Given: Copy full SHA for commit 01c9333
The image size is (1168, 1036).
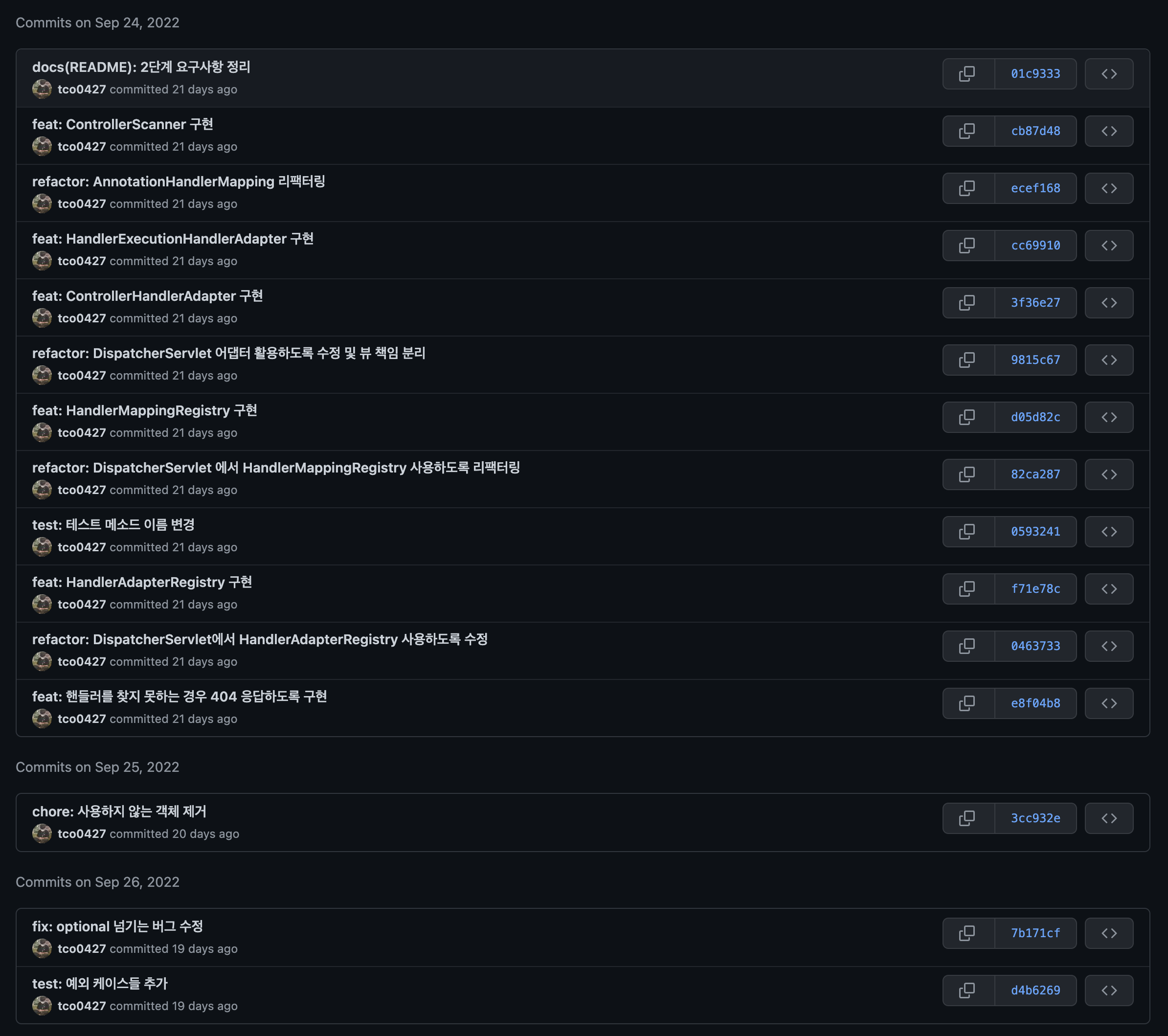Looking at the screenshot, I should coord(967,74).
